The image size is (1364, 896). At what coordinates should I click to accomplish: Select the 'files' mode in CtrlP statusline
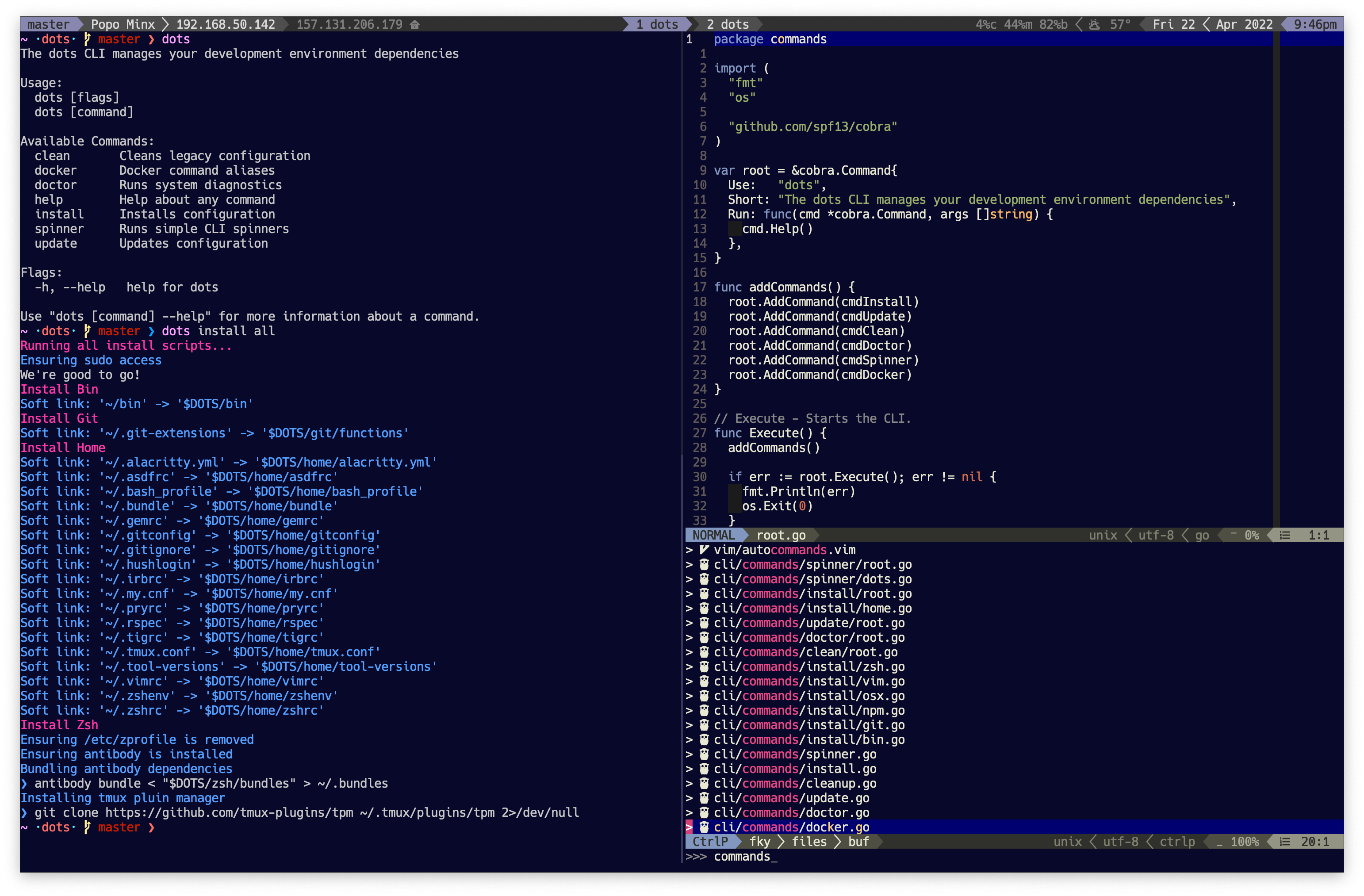tap(809, 842)
